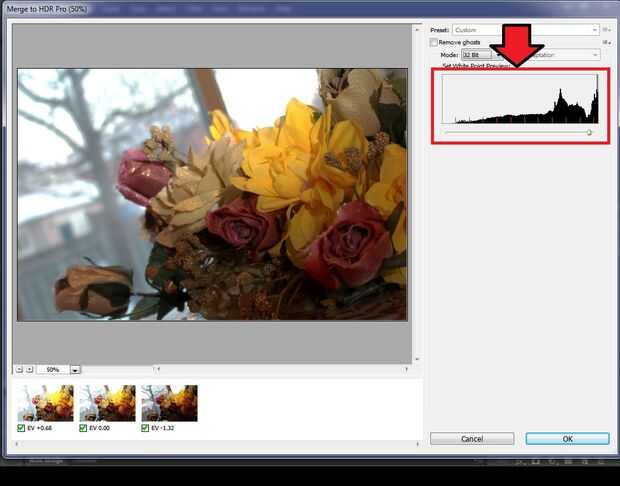Click the histogram in white point preview
Screen dimensions: 620x486
[520, 99]
